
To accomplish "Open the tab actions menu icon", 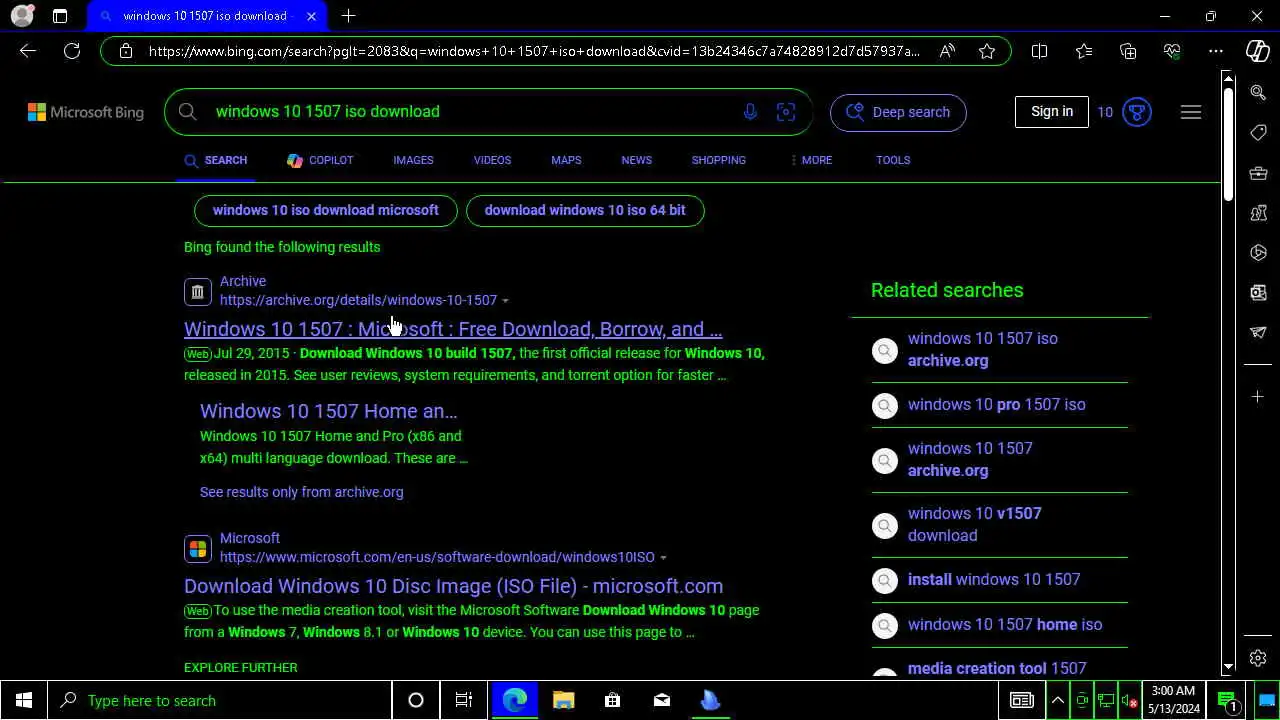I will tap(60, 16).
